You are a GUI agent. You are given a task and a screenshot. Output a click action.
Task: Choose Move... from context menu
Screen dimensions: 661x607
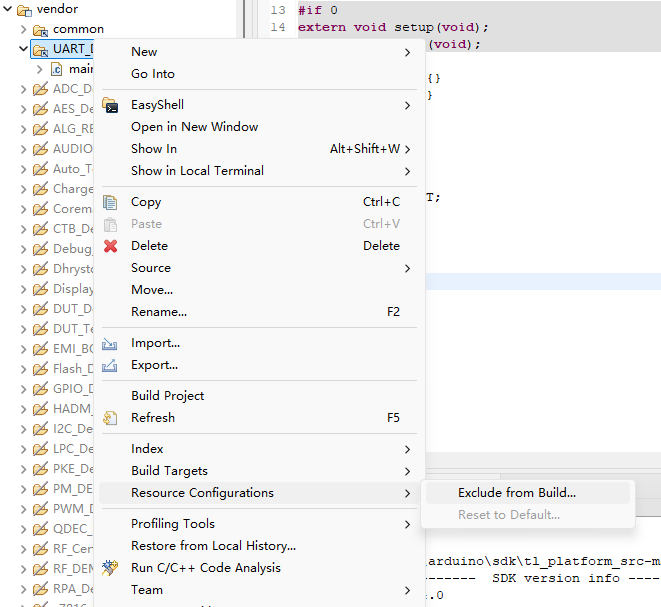pyautogui.click(x=259, y=290)
